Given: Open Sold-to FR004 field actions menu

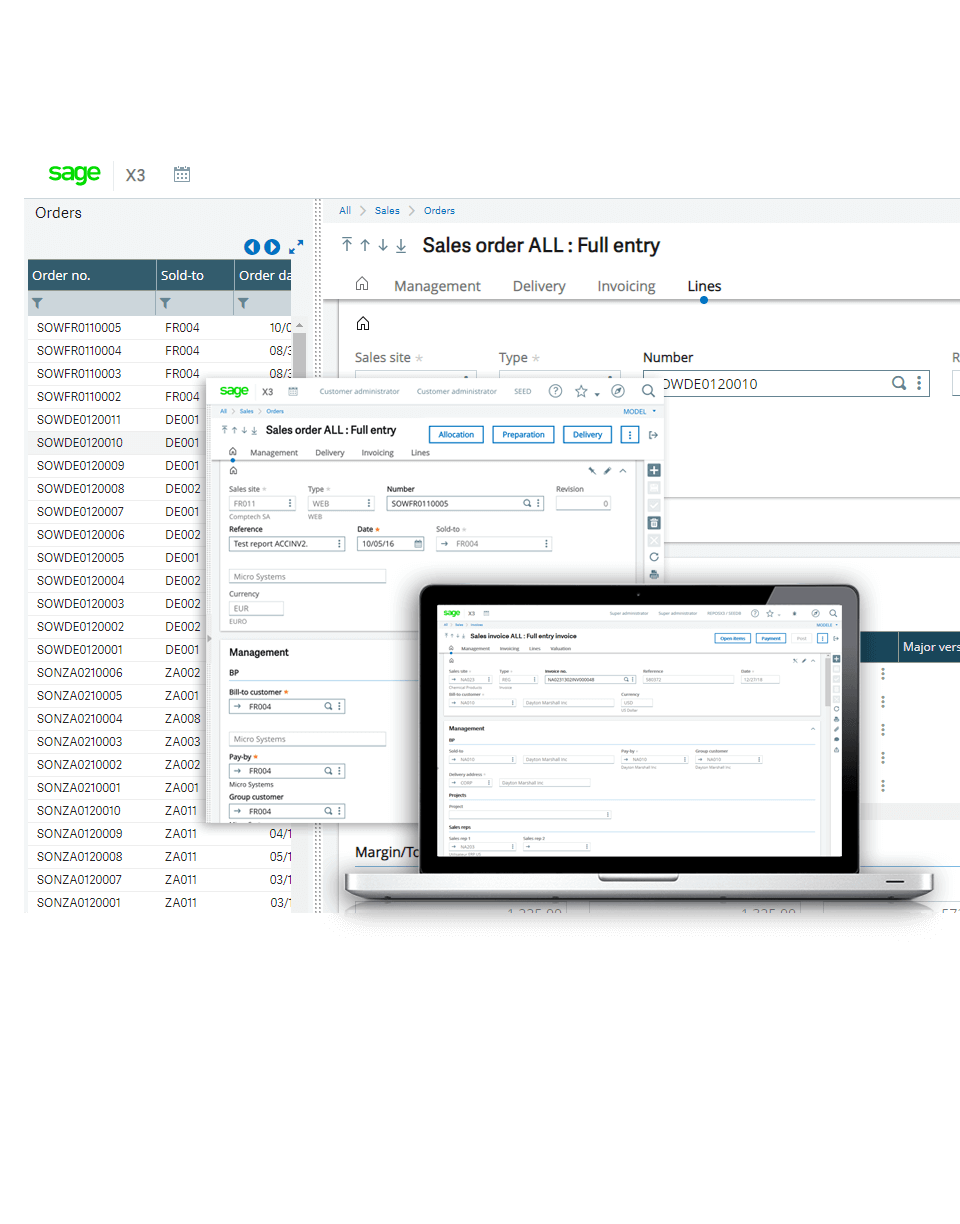Looking at the screenshot, I should [x=546, y=544].
